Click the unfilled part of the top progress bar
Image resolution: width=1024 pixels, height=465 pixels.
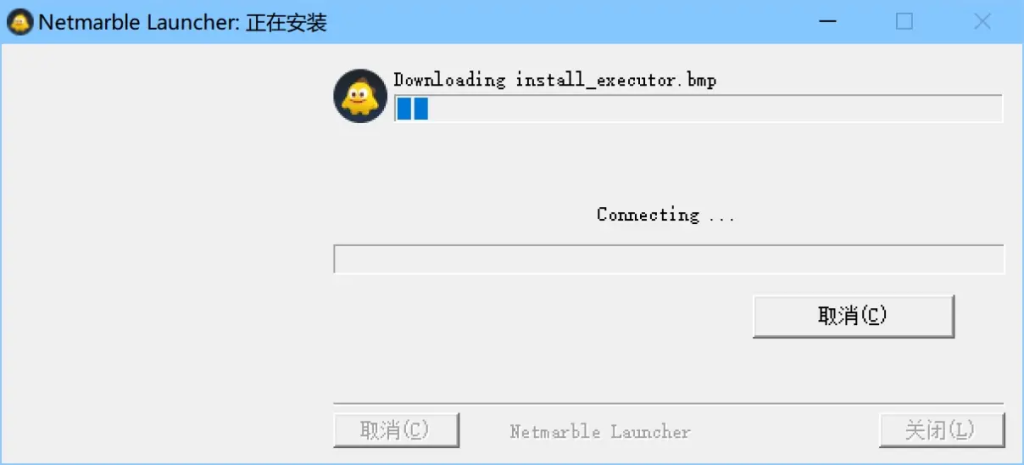click(x=715, y=108)
